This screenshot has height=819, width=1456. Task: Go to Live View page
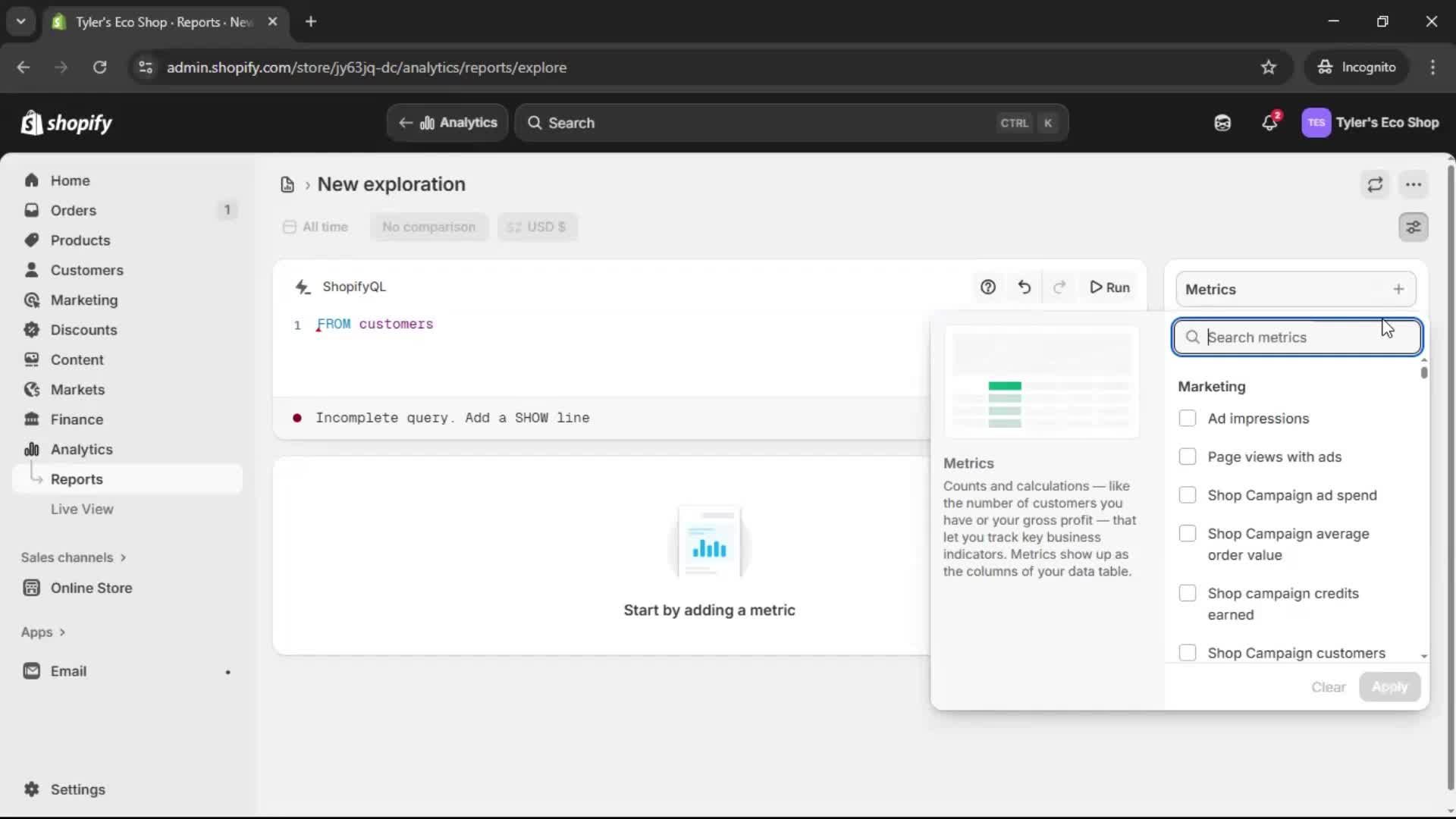(82, 510)
